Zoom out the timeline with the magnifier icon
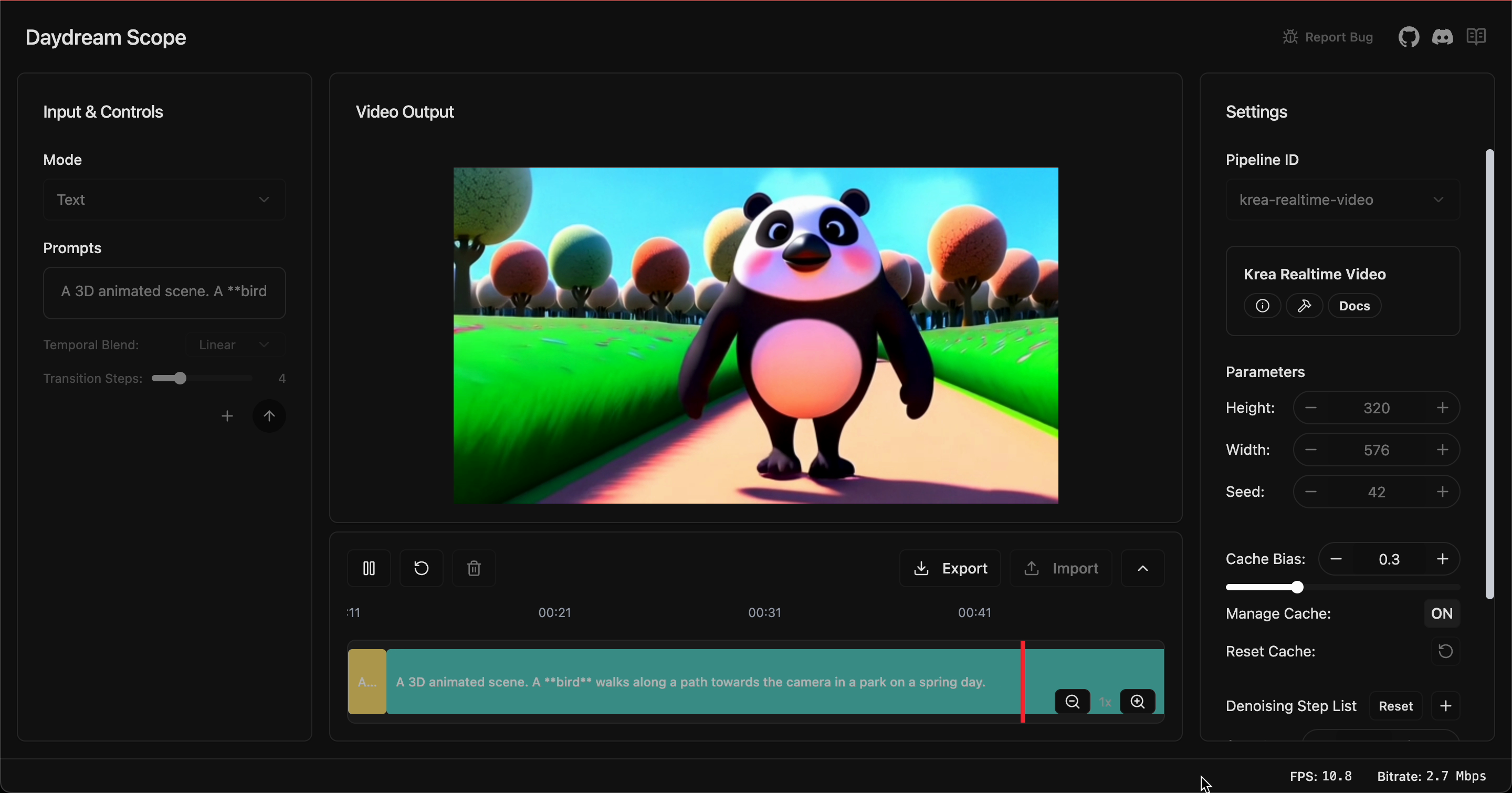 click(x=1072, y=702)
